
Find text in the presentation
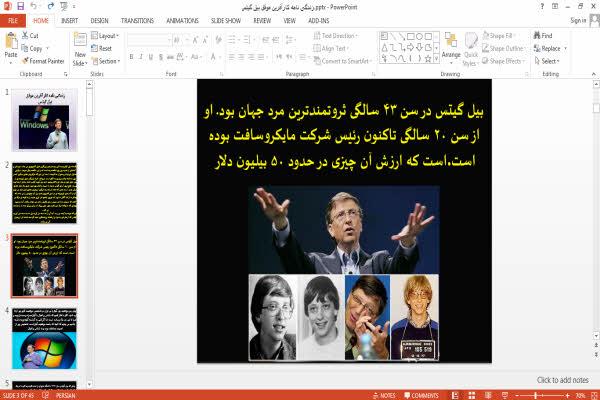543,36
